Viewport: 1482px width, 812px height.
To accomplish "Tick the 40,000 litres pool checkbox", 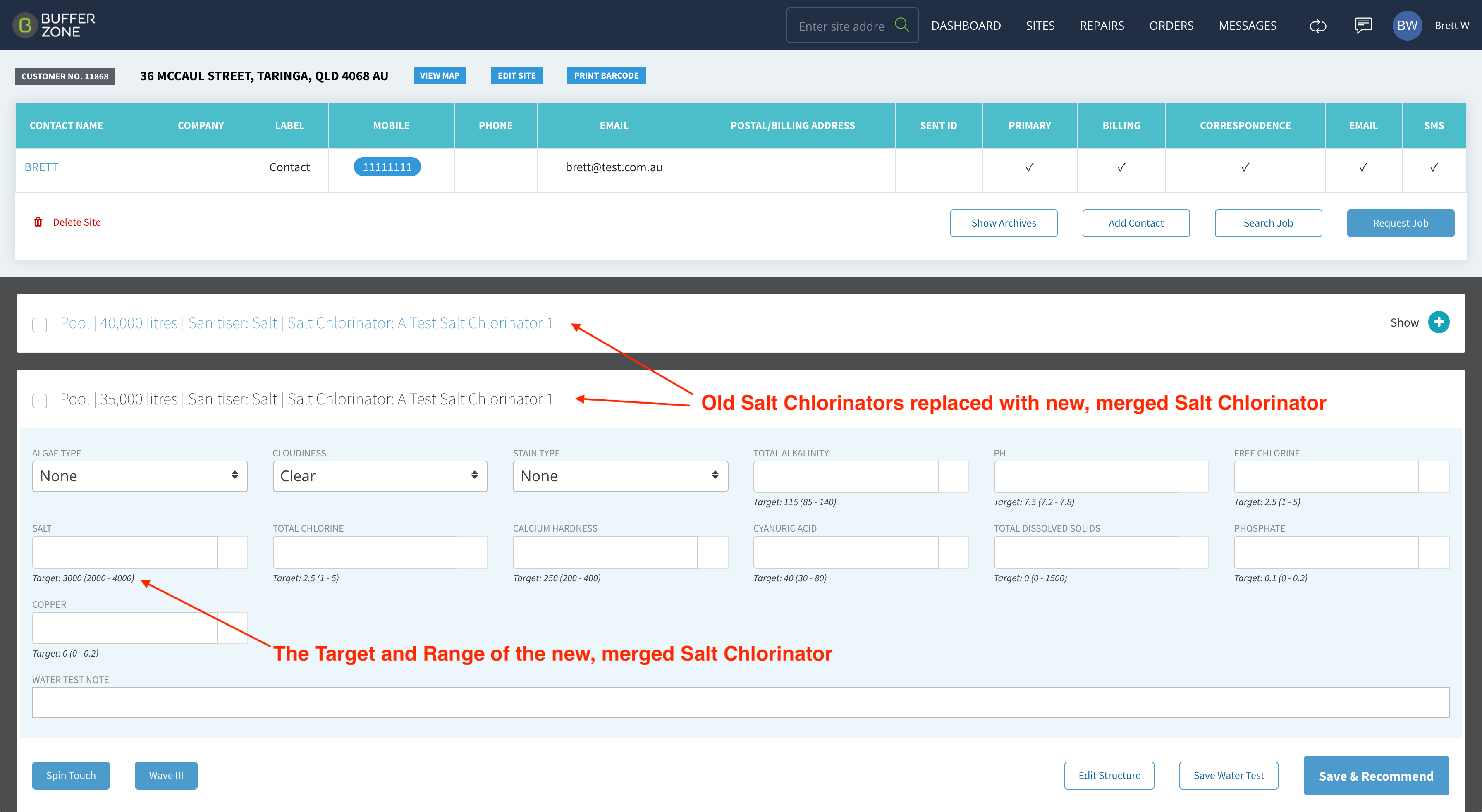I will [x=40, y=324].
